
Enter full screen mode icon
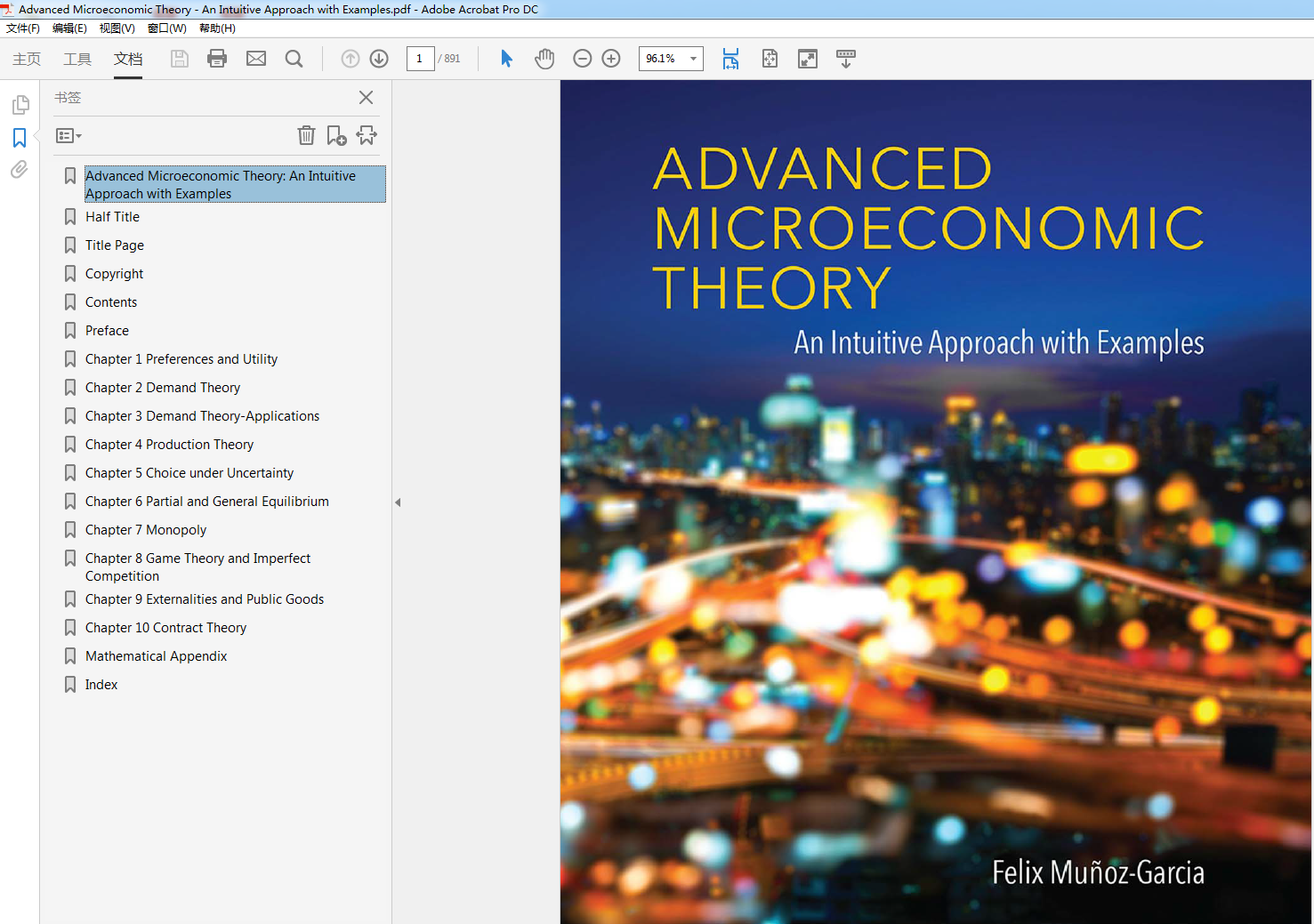pos(808,59)
